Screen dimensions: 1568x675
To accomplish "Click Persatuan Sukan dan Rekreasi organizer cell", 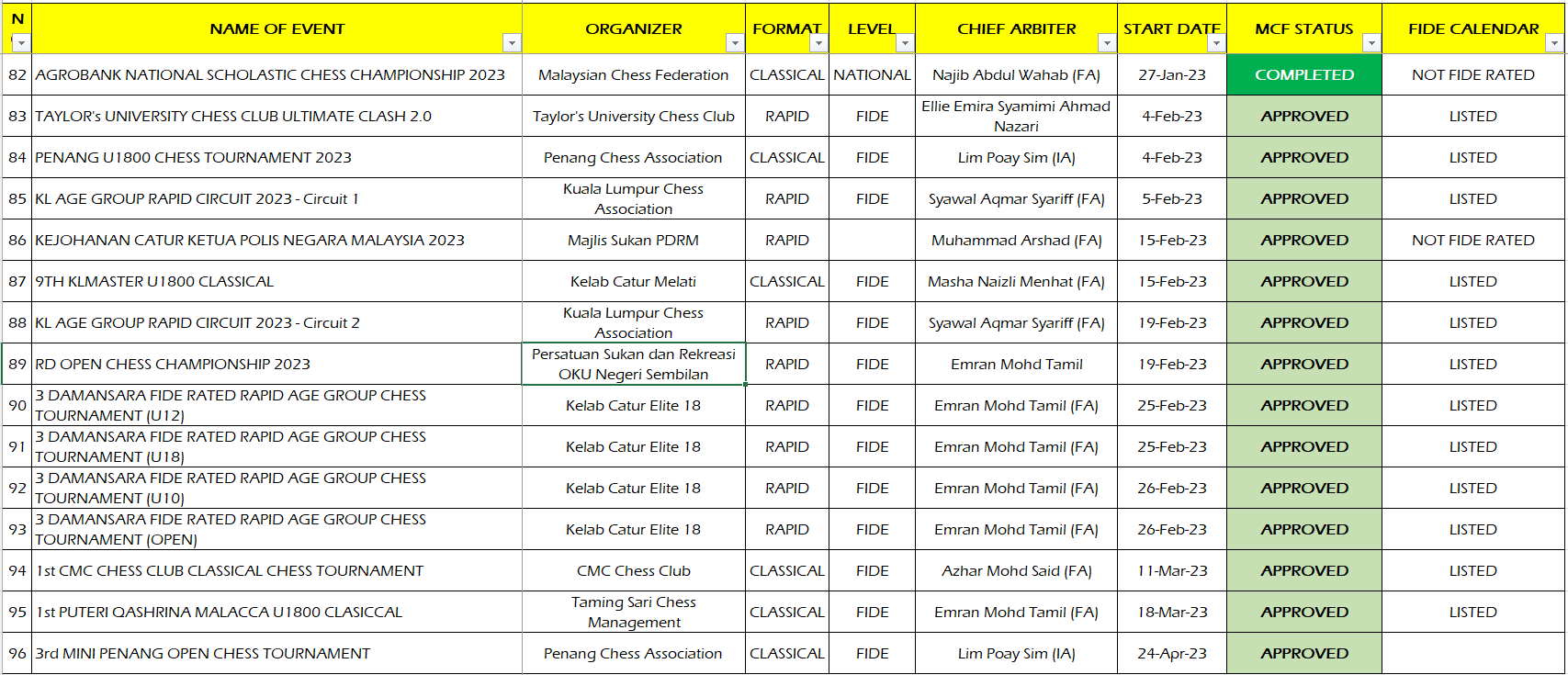I will [x=633, y=365].
